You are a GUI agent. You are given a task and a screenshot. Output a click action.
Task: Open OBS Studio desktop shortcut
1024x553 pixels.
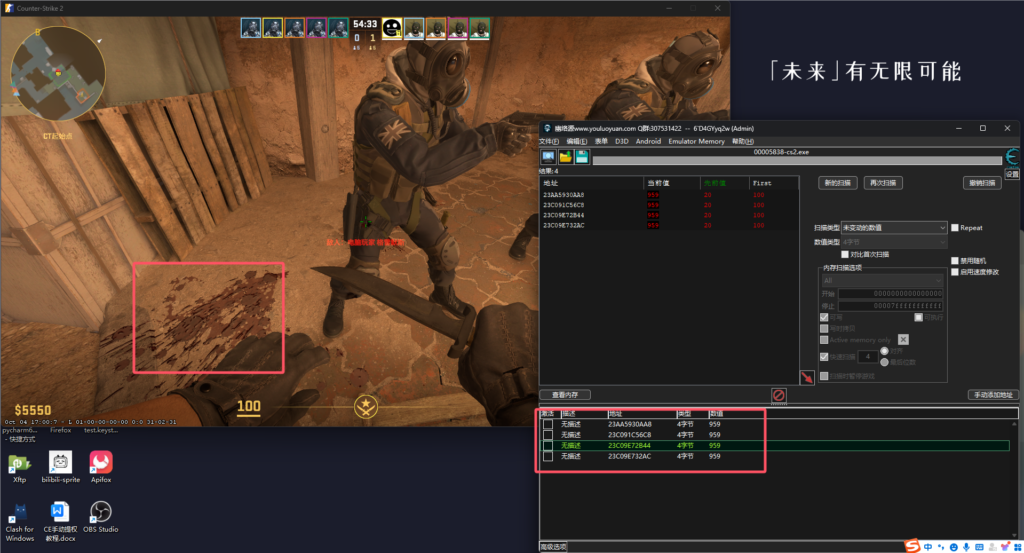[101, 517]
